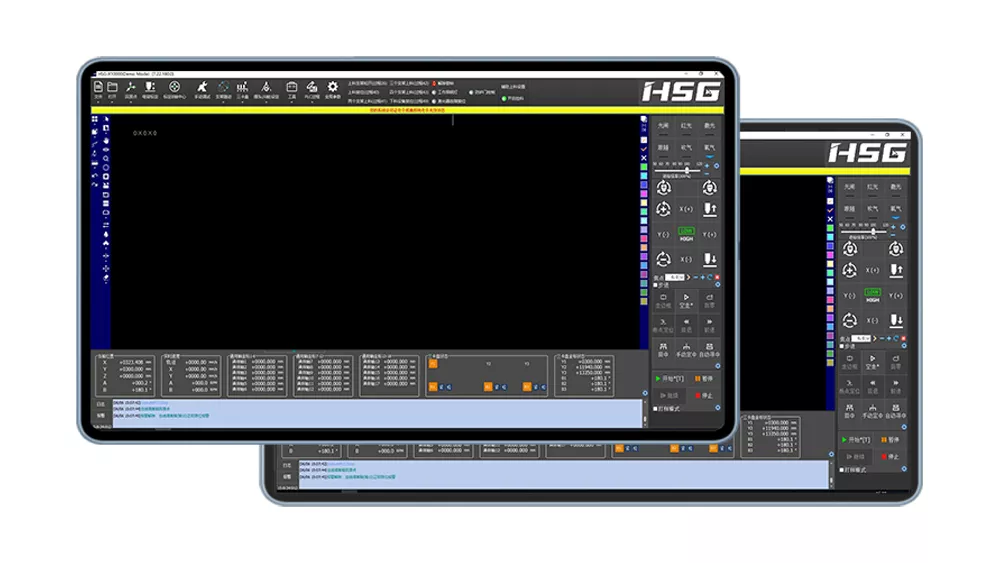The height and width of the screenshot is (563, 1000).
Task: Select oxygen (氧气) gas in front window
Action: (x=709, y=149)
